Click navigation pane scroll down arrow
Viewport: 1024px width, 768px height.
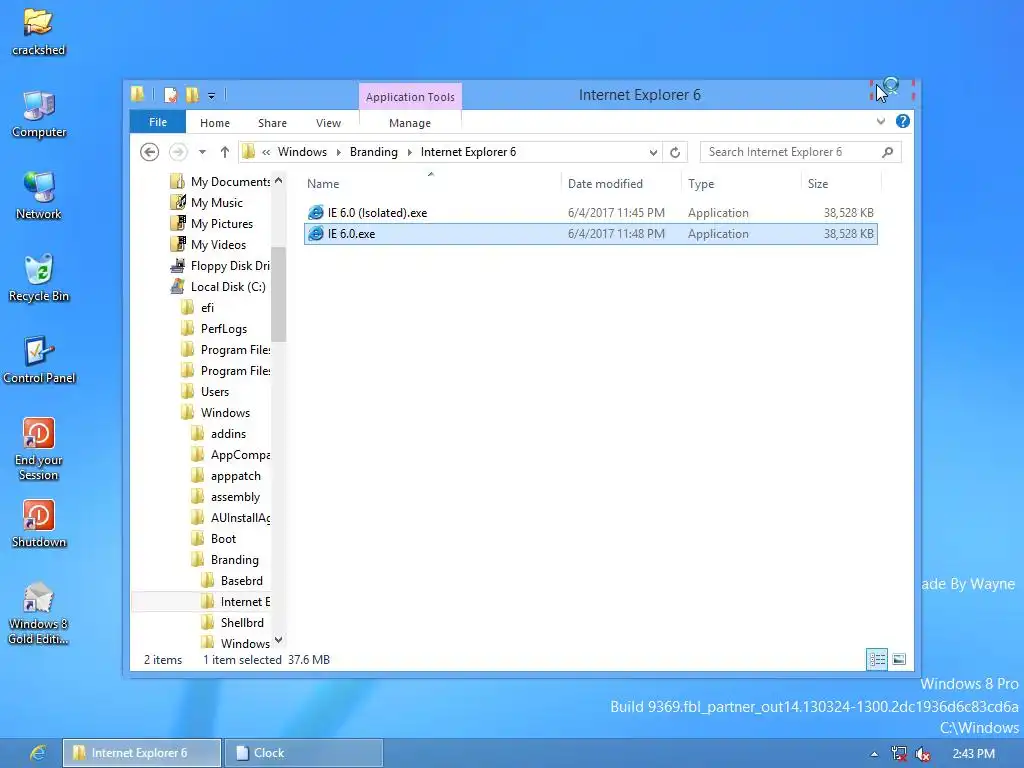coord(279,640)
